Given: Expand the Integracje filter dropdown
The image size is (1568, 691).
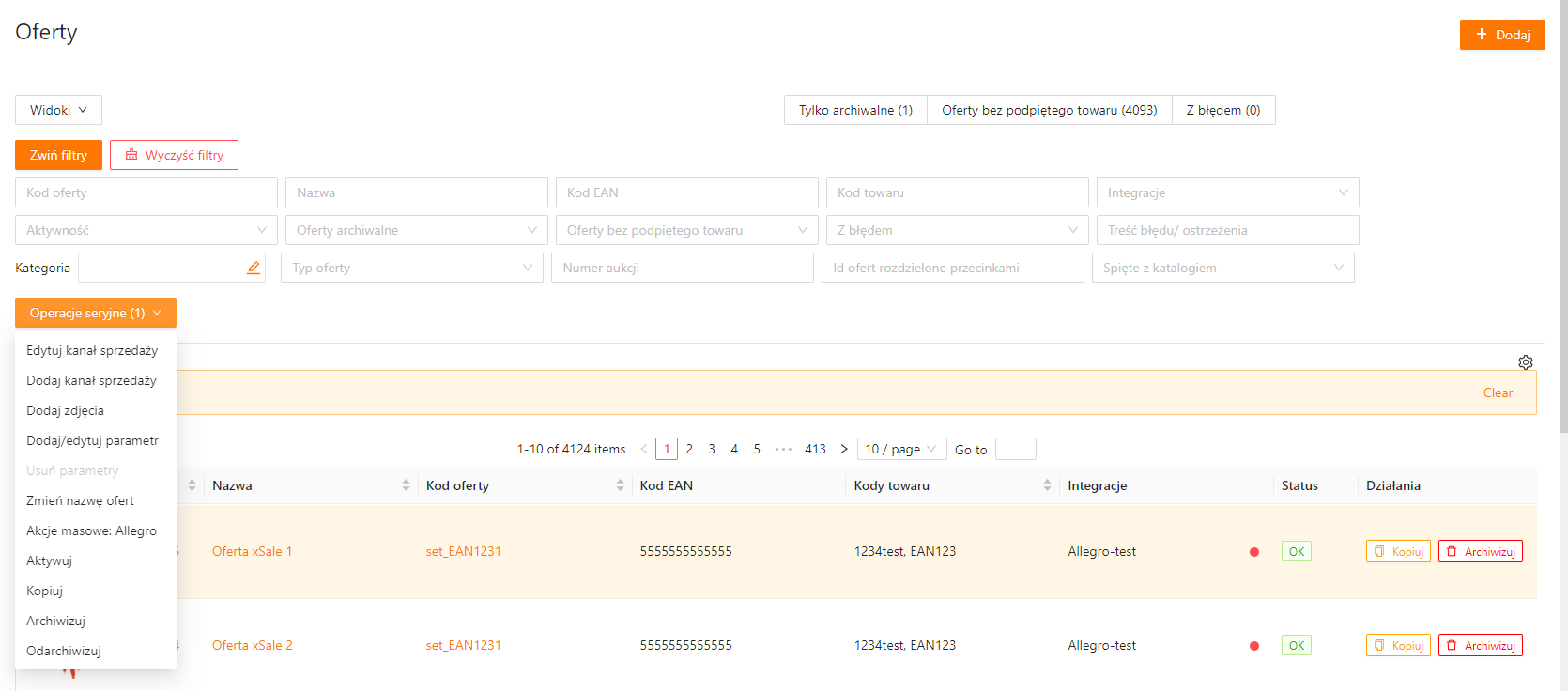Looking at the screenshot, I should pos(1227,192).
